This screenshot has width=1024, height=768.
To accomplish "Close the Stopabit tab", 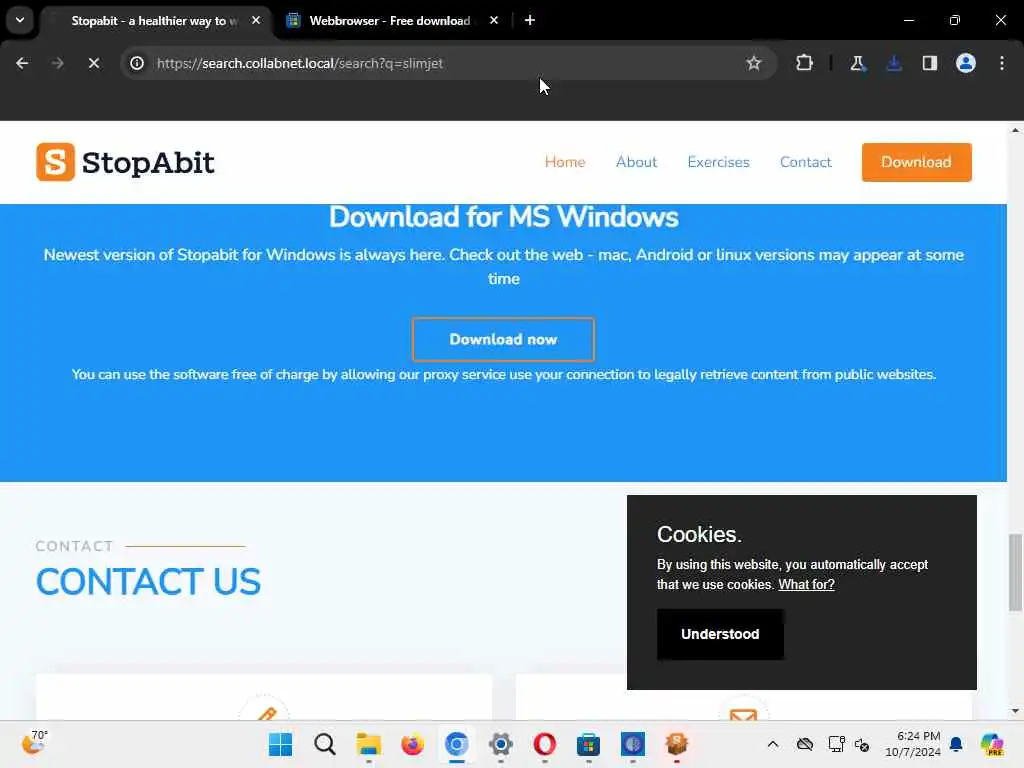I will 256,21.
